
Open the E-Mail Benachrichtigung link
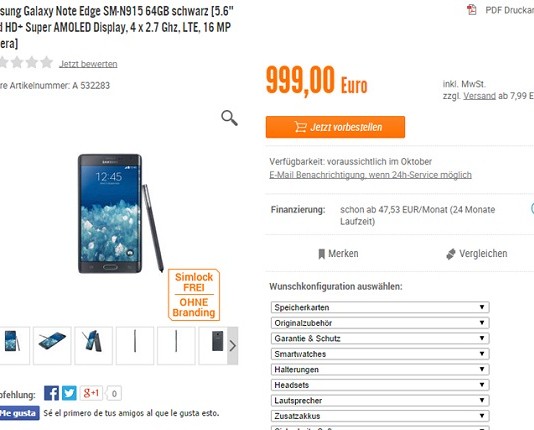pyautogui.click(x=370, y=175)
